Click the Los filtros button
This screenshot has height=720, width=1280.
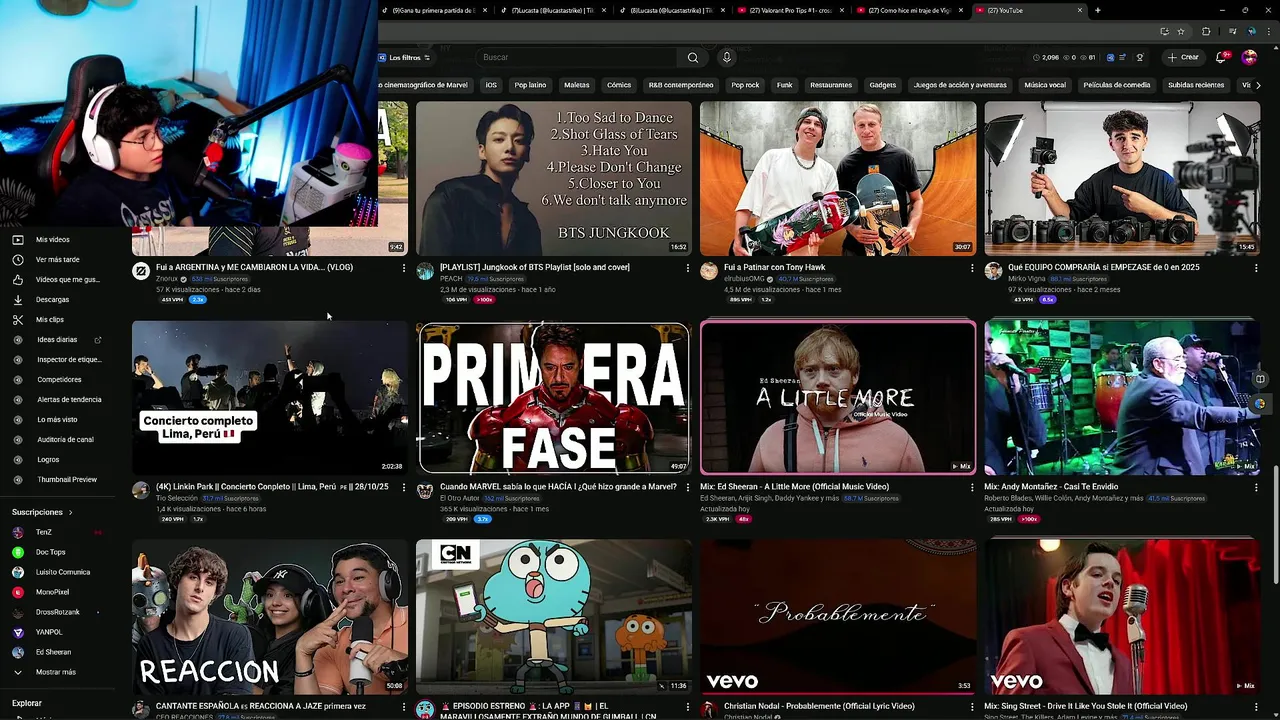click(x=405, y=58)
